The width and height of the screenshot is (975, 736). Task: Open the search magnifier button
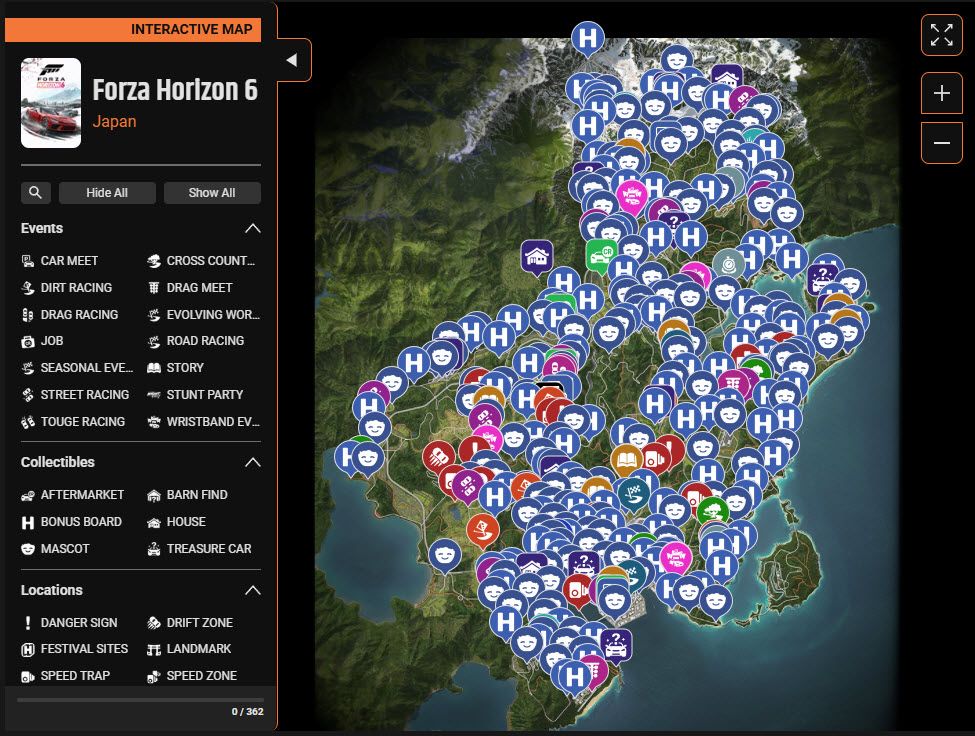(x=35, y=193)
